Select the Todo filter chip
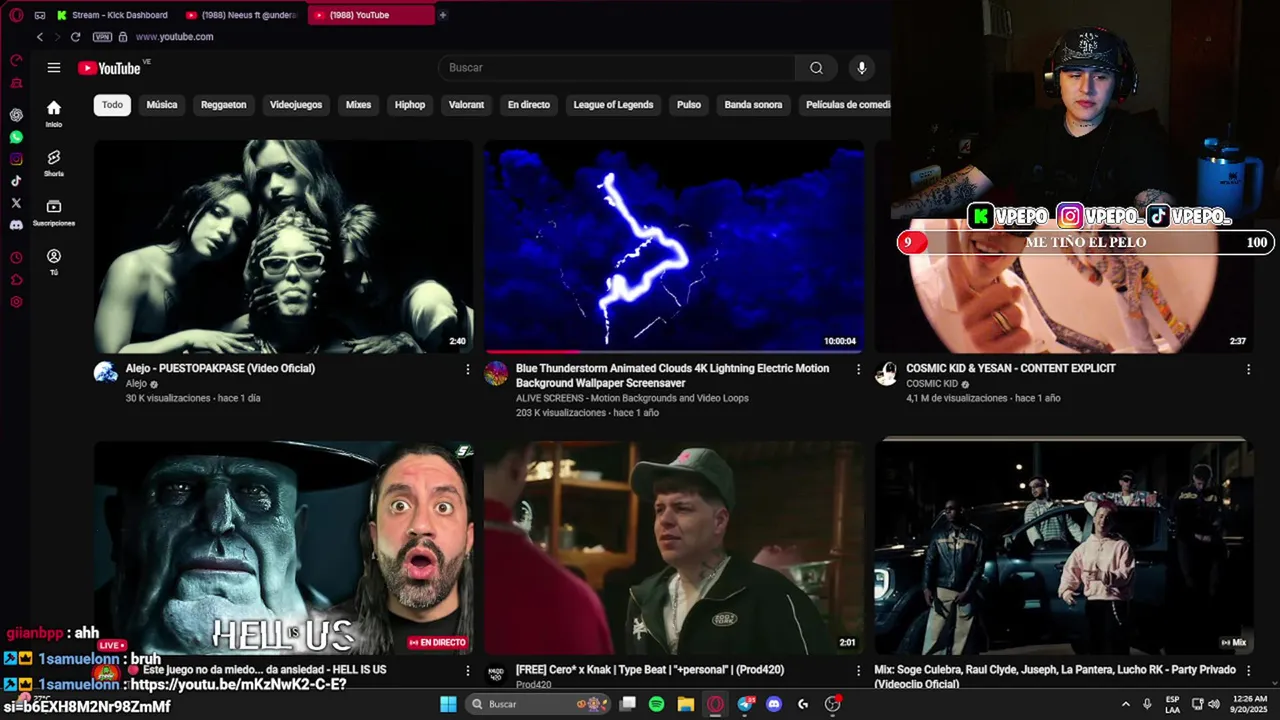 (112, 105)
